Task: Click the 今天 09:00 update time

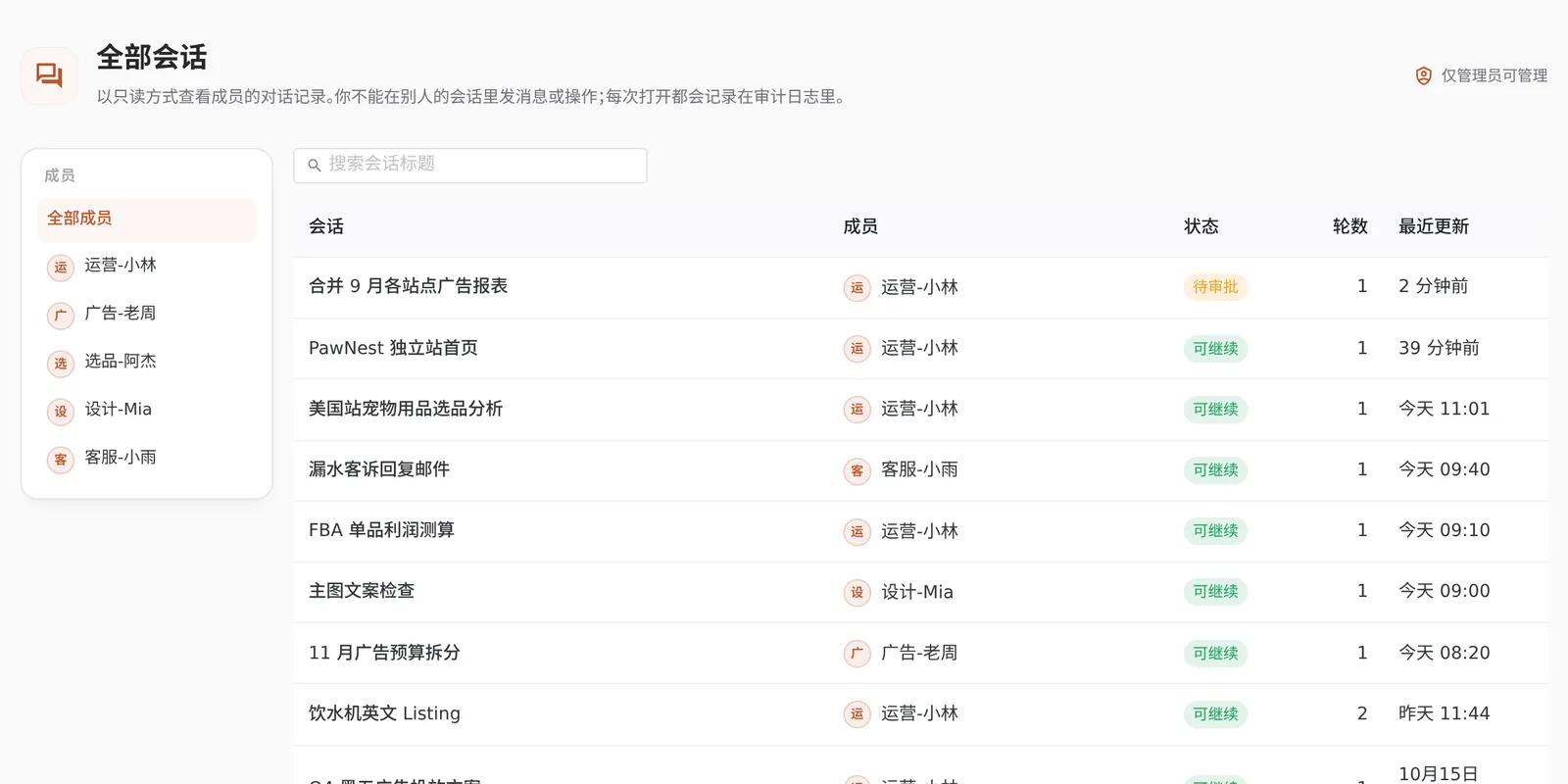Action: pos(1445,591)
